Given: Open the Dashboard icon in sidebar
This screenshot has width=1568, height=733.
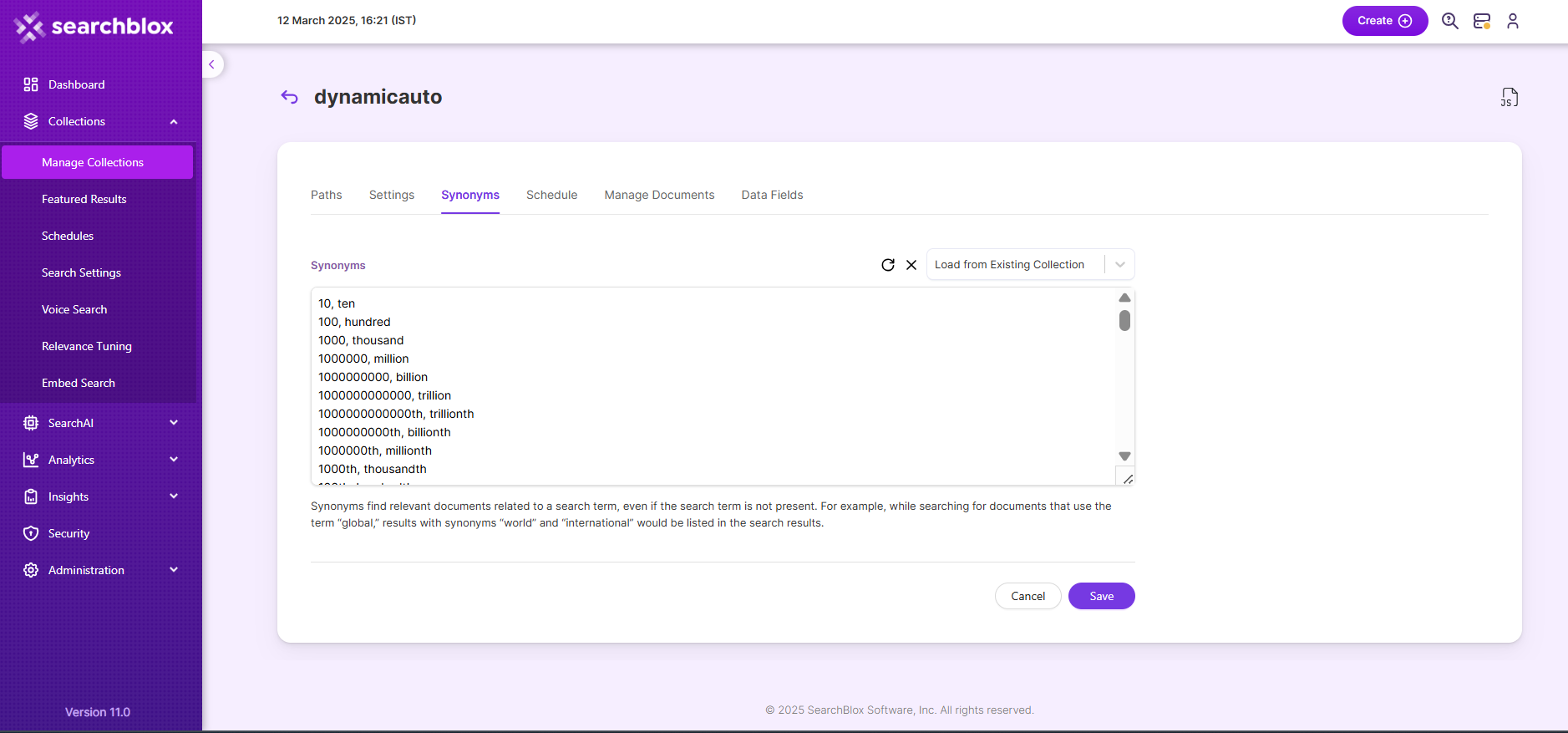Looking at the screenshot, I should point(31,84).
